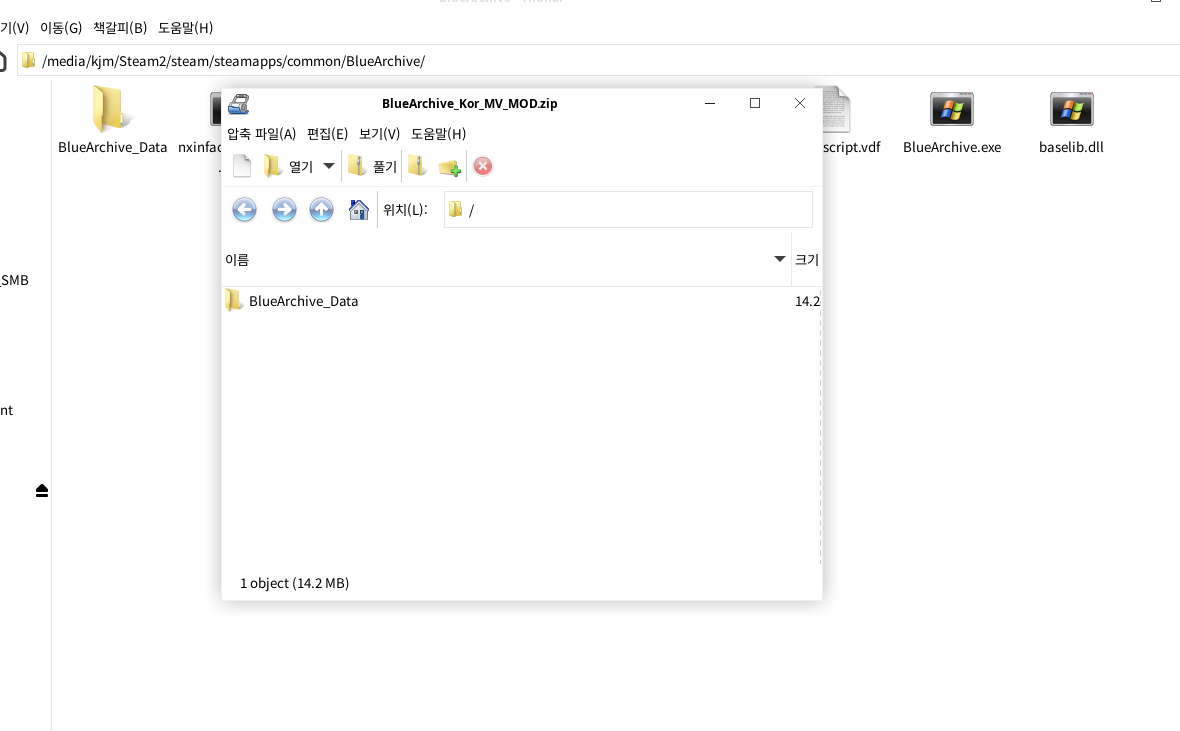The width and height of the screenshot is (1180, 731).
Task: Maximize the BlueArchive_Kor_MV_MOD.zip window
Action: (755, 103)
